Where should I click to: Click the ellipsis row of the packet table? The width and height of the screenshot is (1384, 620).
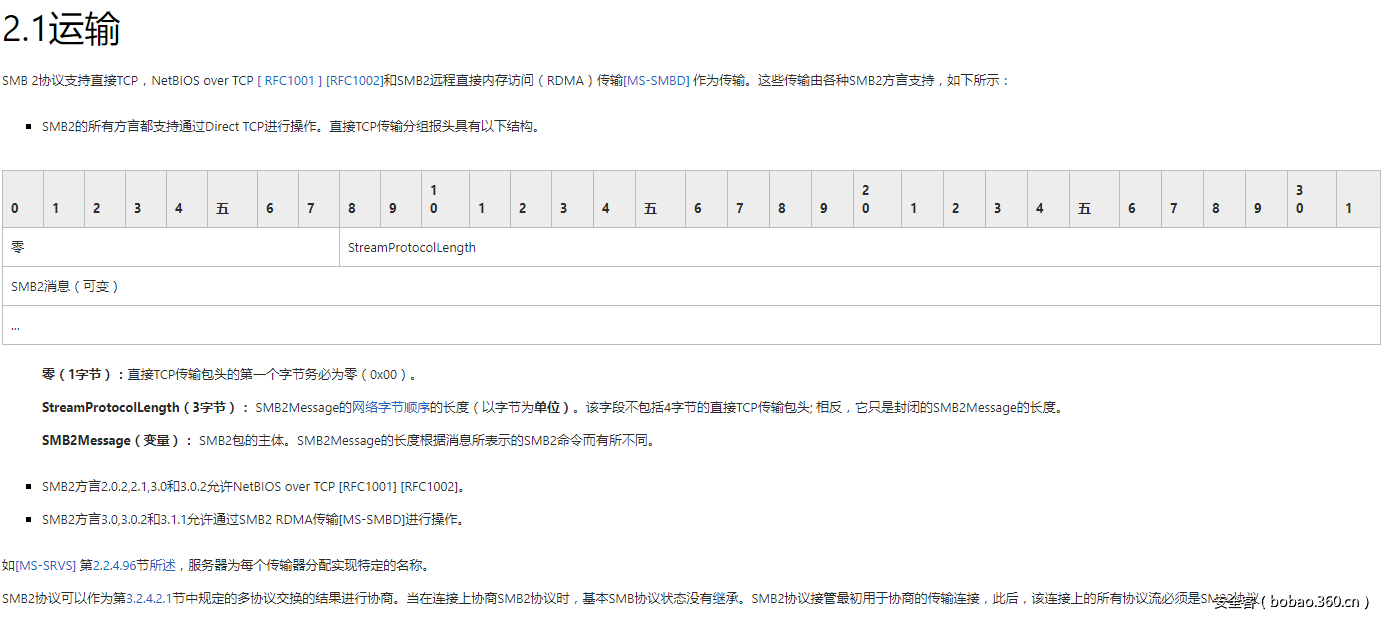click(x=15, y=325)
